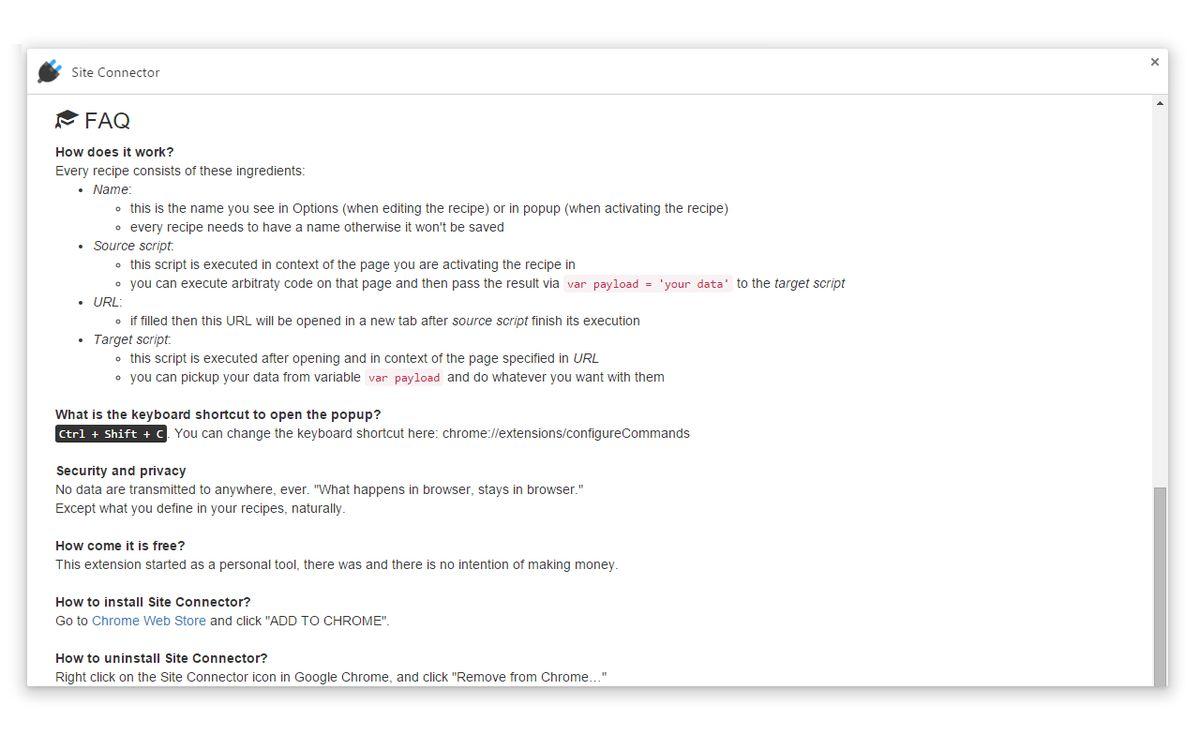Click the Site Connector title text
The image size is (1200, 750).
point(115,73)
